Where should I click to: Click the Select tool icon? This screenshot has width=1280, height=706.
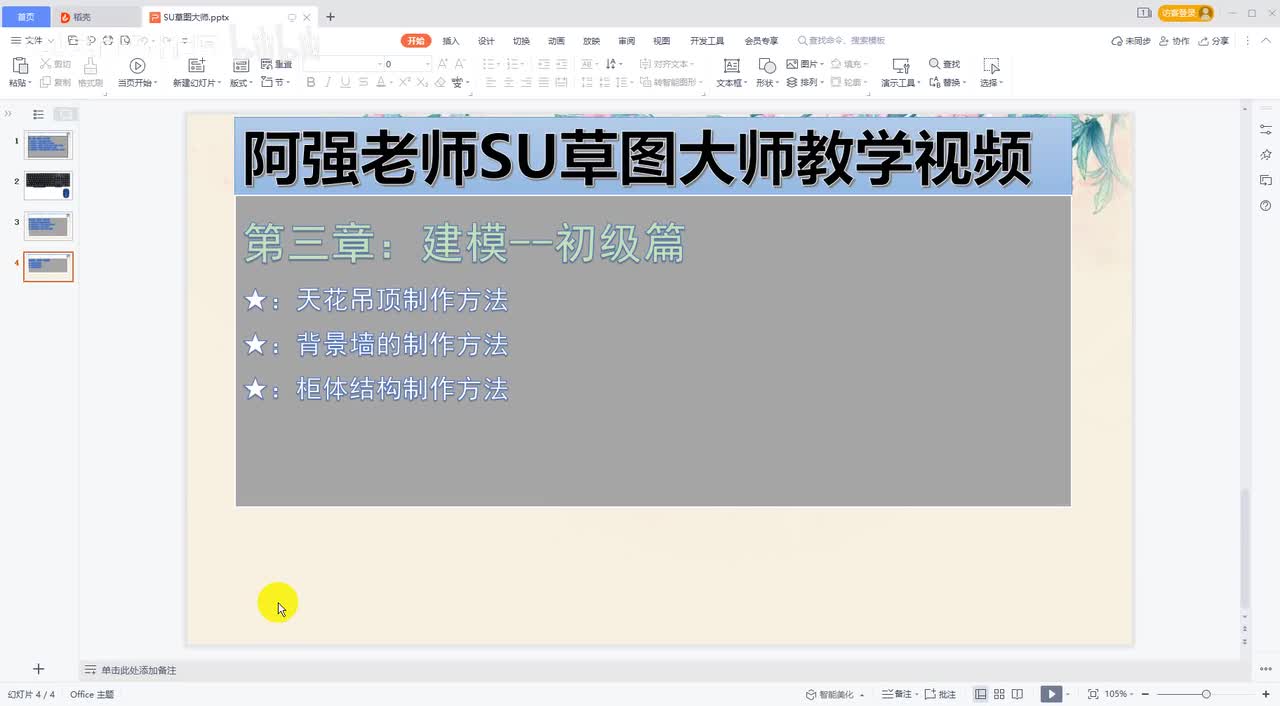(x=991, y=66)
